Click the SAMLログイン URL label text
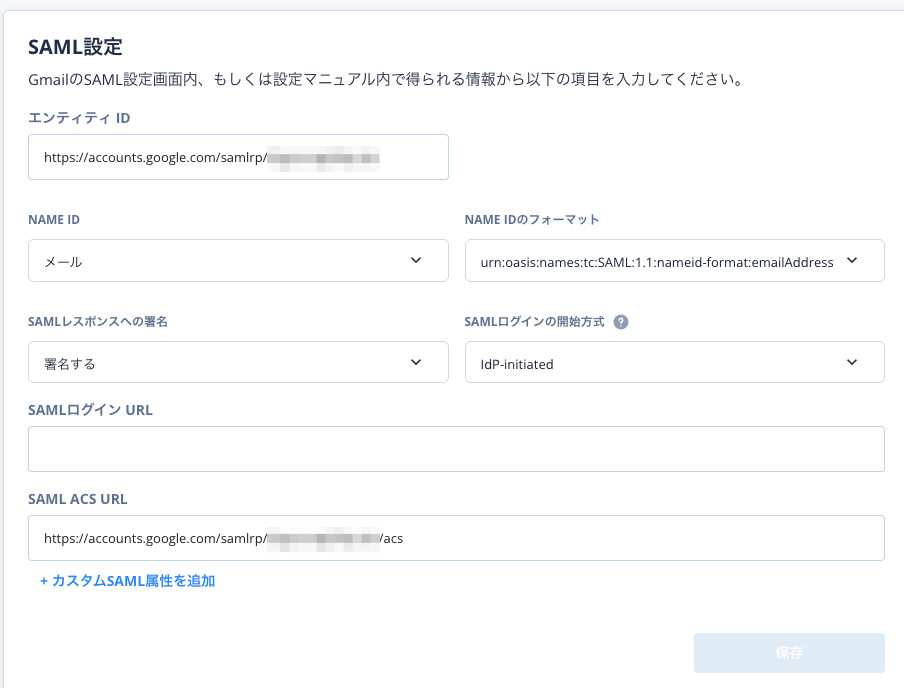This screenshot has height=688, width=904. coord(90,409)
